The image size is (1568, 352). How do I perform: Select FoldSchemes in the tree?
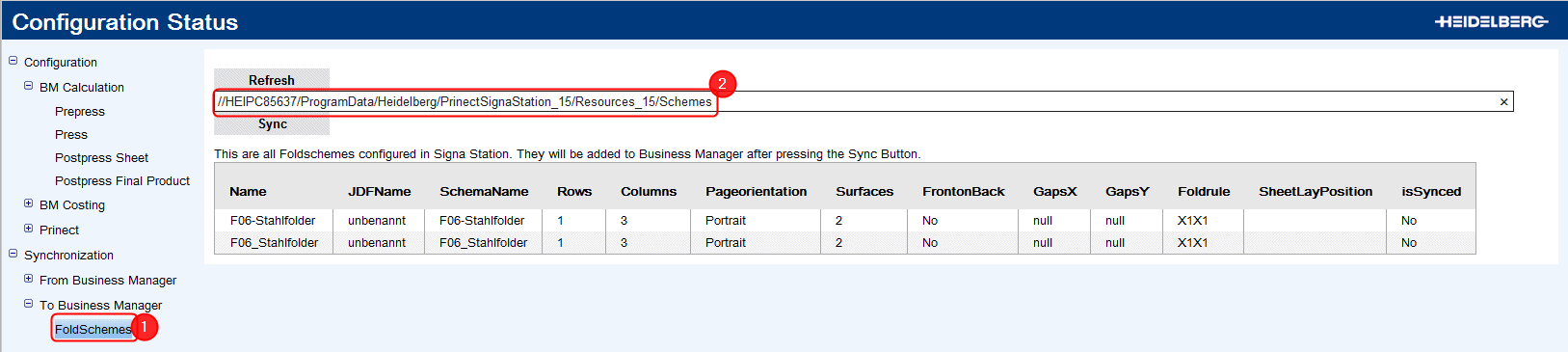pyautogui.click(x=93, y=330)
